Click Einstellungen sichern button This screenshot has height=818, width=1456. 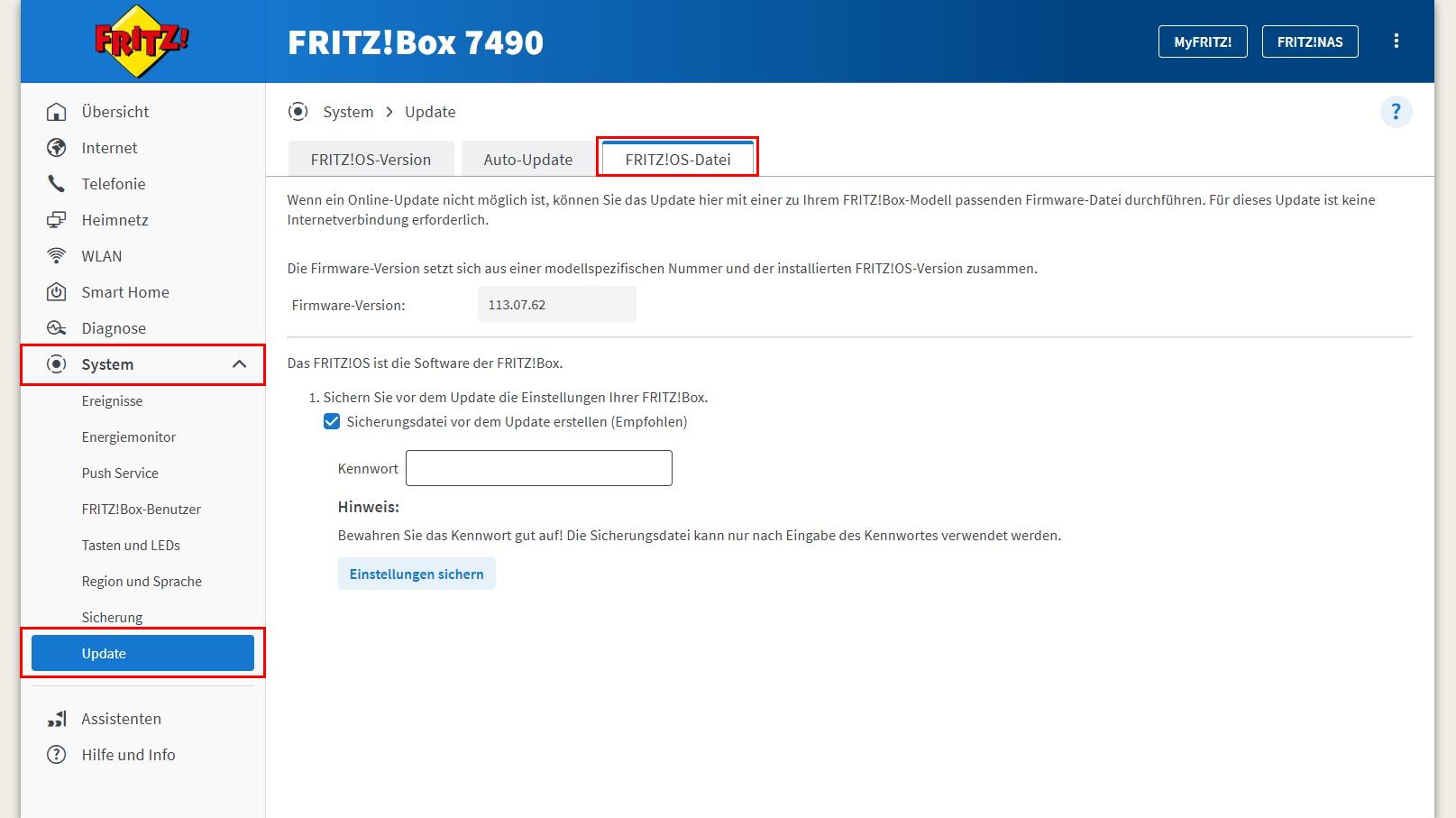pos(417,574)
